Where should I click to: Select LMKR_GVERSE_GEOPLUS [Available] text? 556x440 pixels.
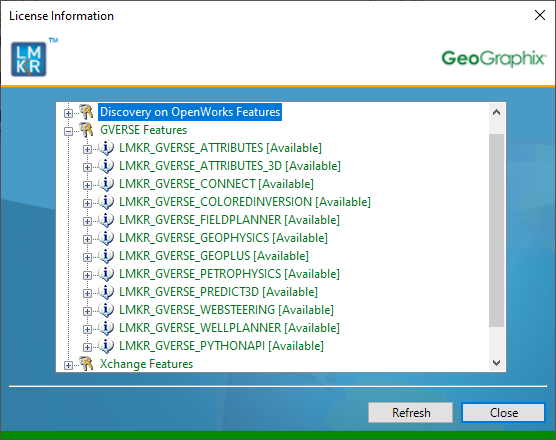[x=214, y=256]
